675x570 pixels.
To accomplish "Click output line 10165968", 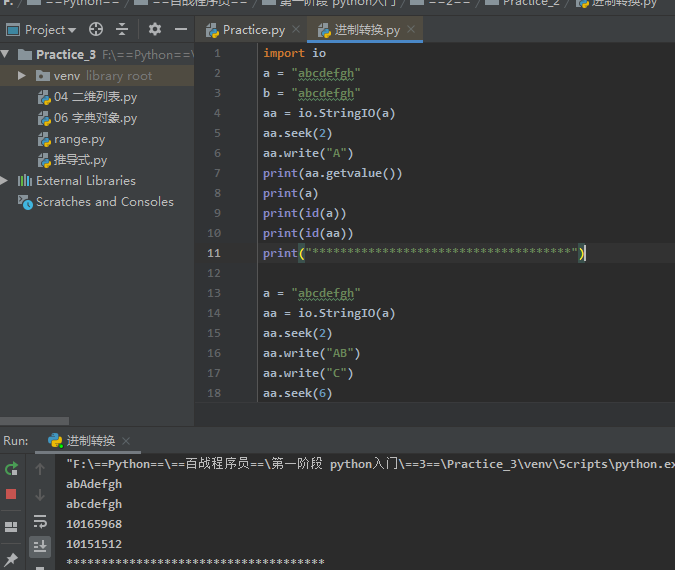I will [x=94, y=524].
